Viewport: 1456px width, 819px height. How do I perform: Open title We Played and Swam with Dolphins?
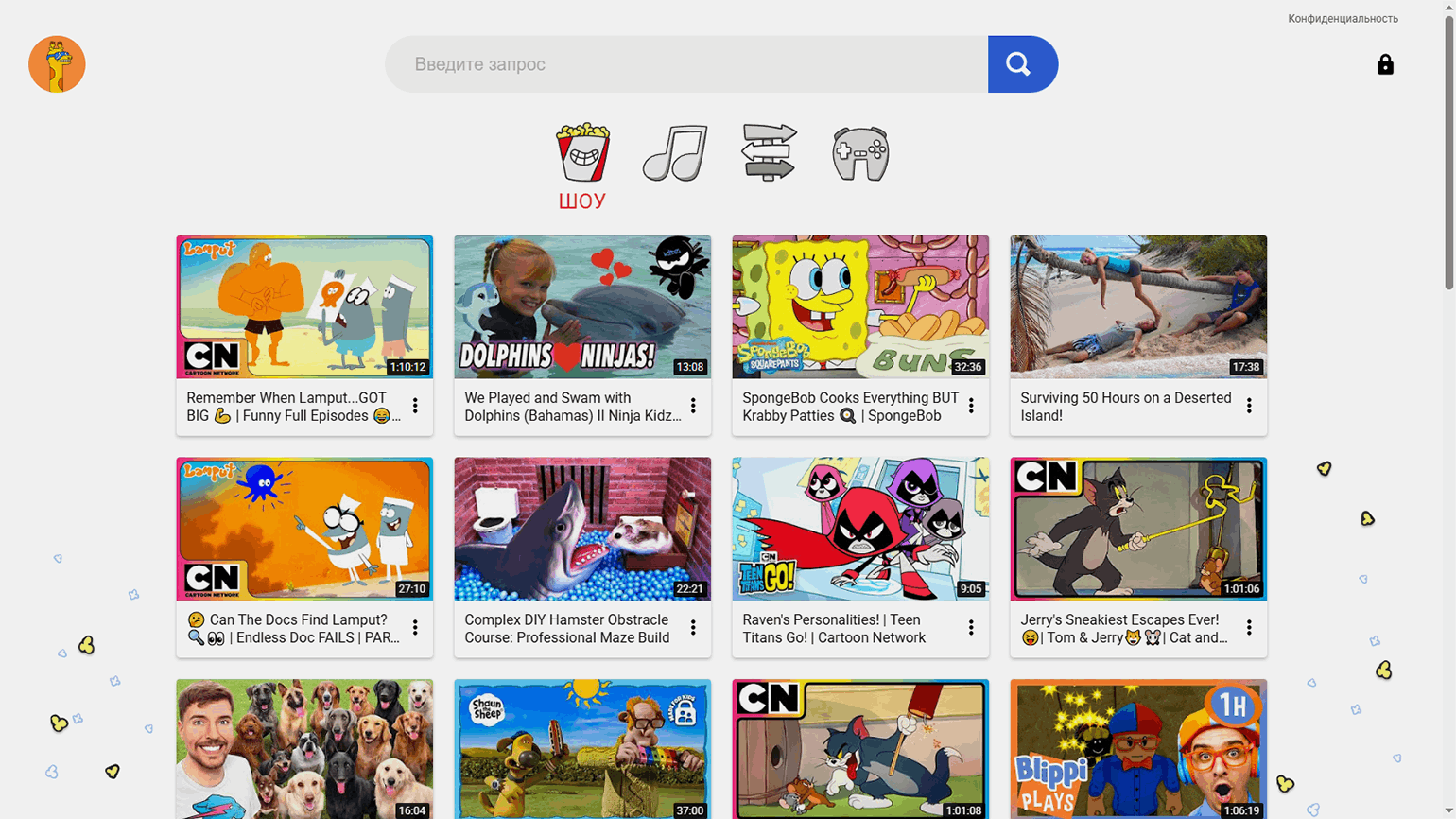point(573,407)
